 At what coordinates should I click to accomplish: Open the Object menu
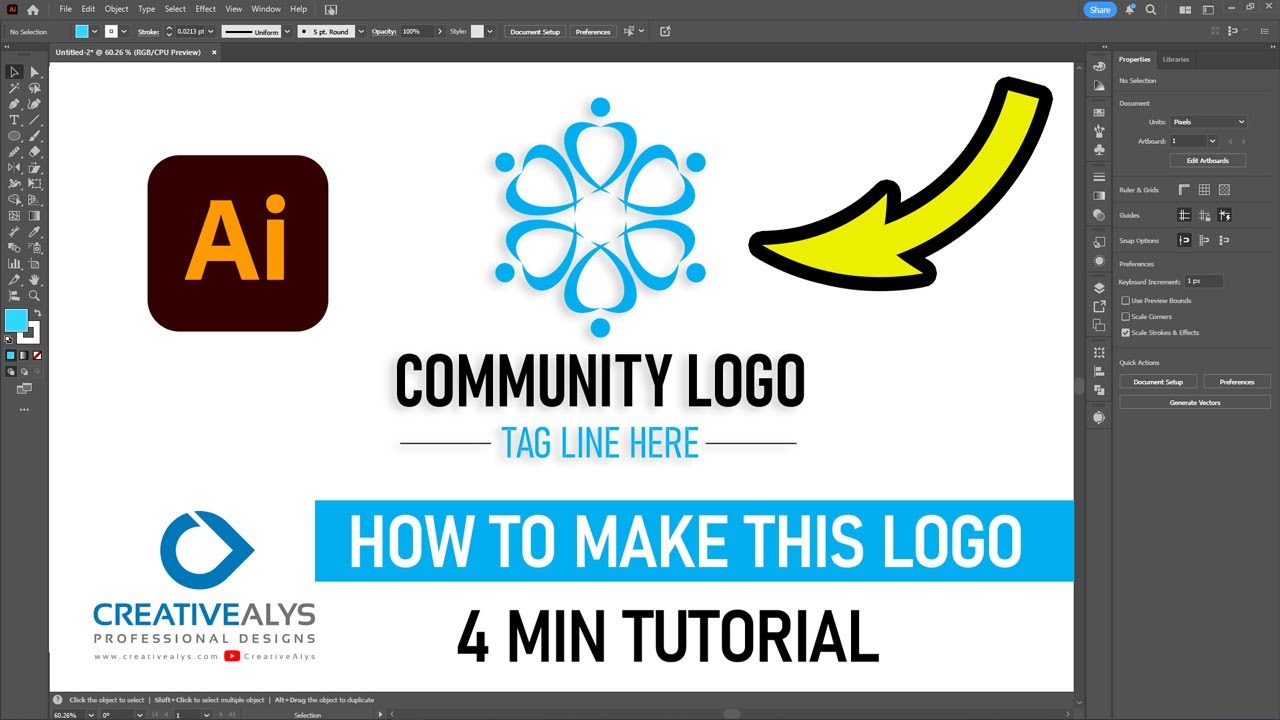coord(117,9)
